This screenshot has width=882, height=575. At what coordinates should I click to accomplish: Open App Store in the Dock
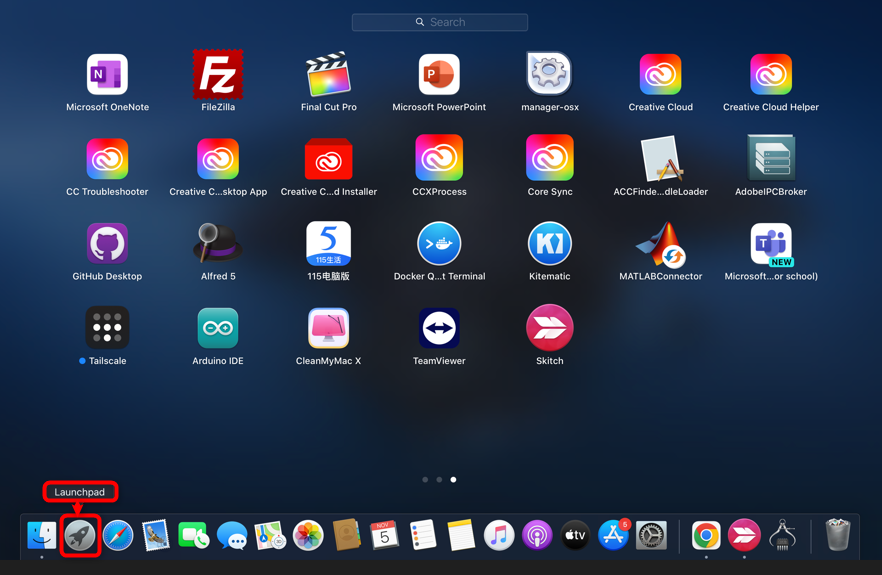[x=613, y=536]
